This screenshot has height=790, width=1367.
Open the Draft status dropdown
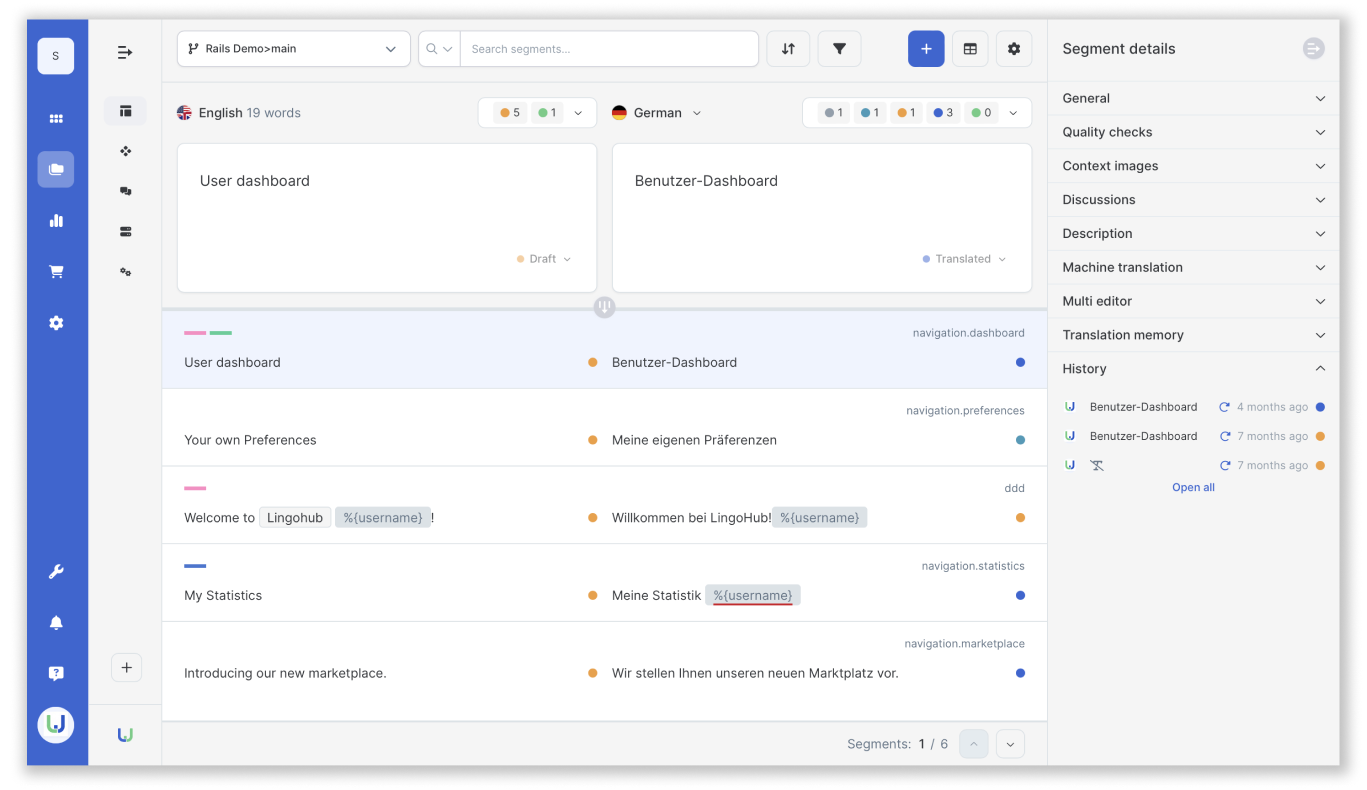pos(544,259)
